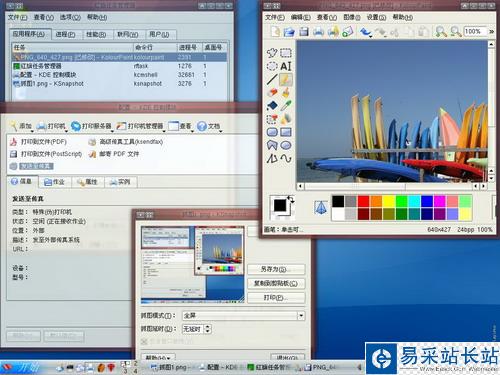The image size is (500, 375).
Task: Open the 抓图1.png taskbar entry
Action: pos(171,367)
